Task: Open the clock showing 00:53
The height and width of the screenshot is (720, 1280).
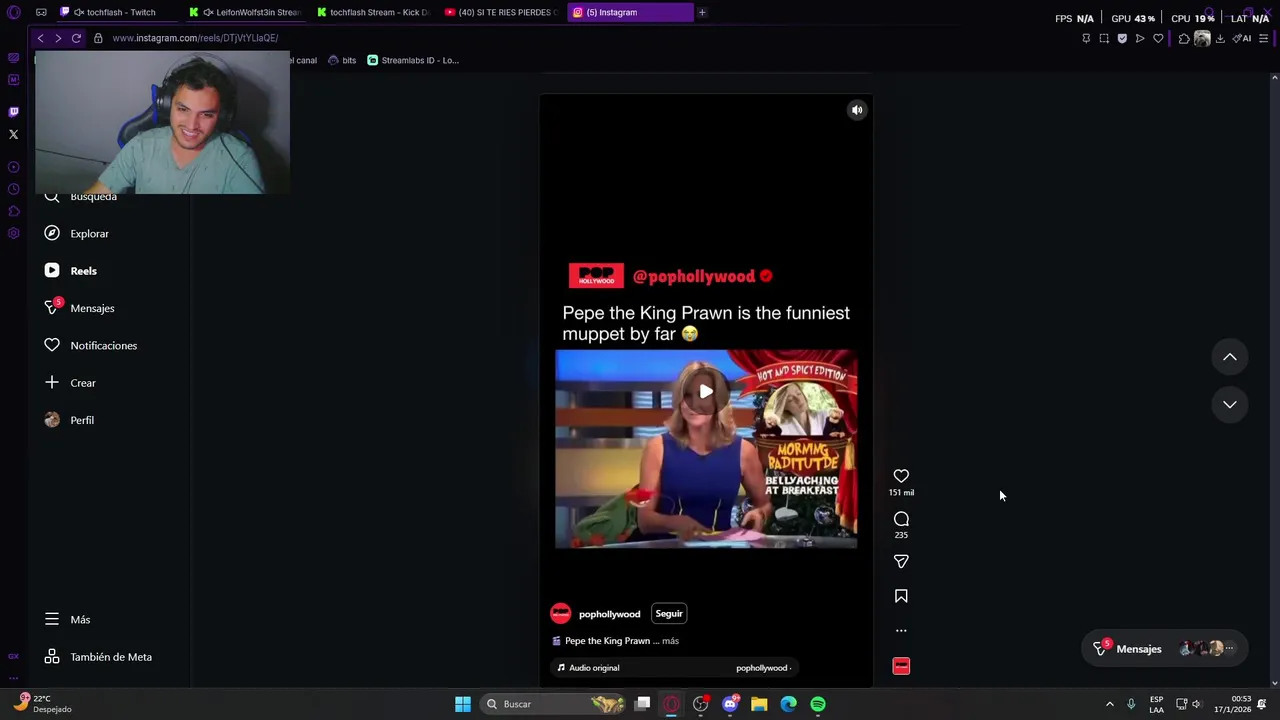Action: coord(1232,704)
